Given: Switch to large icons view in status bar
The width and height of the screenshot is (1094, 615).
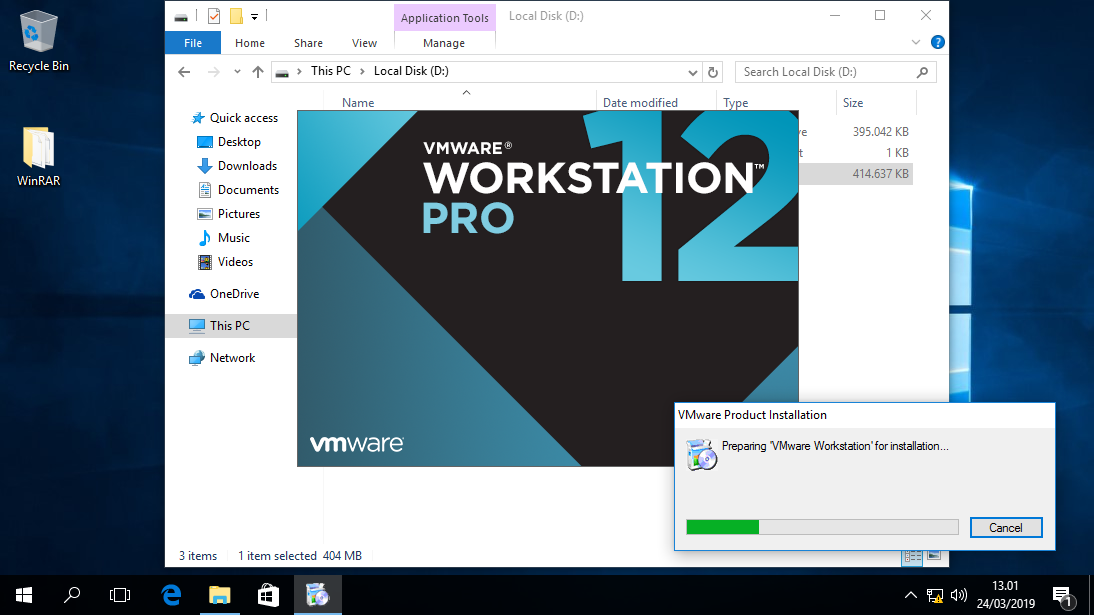Looking at the screenshot, I should pos(934,556).
